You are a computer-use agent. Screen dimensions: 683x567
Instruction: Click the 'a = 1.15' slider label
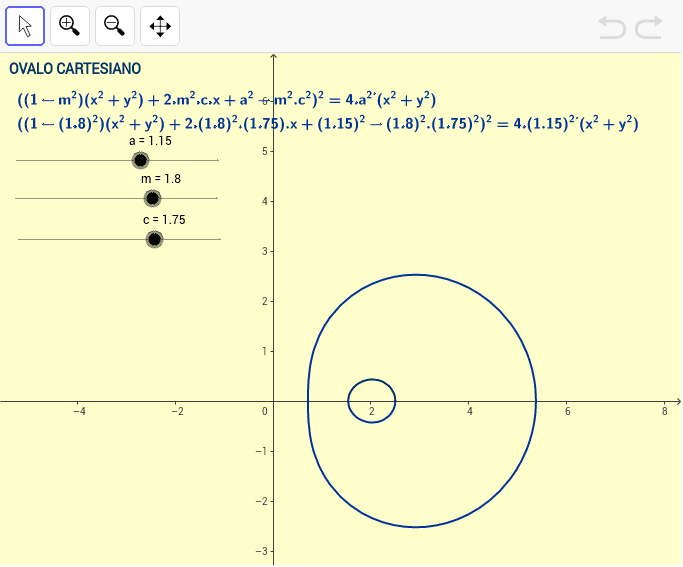click(151, 141)
